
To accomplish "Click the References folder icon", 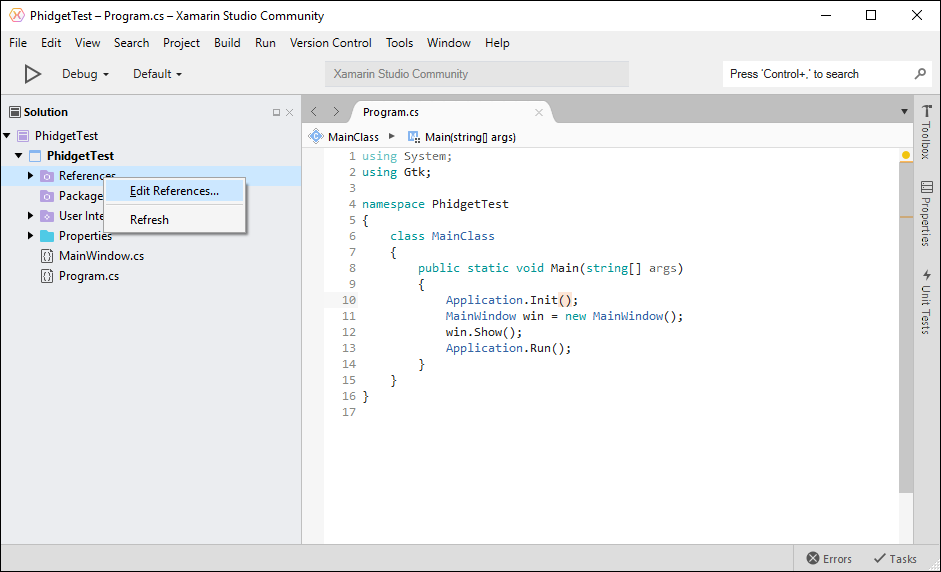I will [47, 176].
